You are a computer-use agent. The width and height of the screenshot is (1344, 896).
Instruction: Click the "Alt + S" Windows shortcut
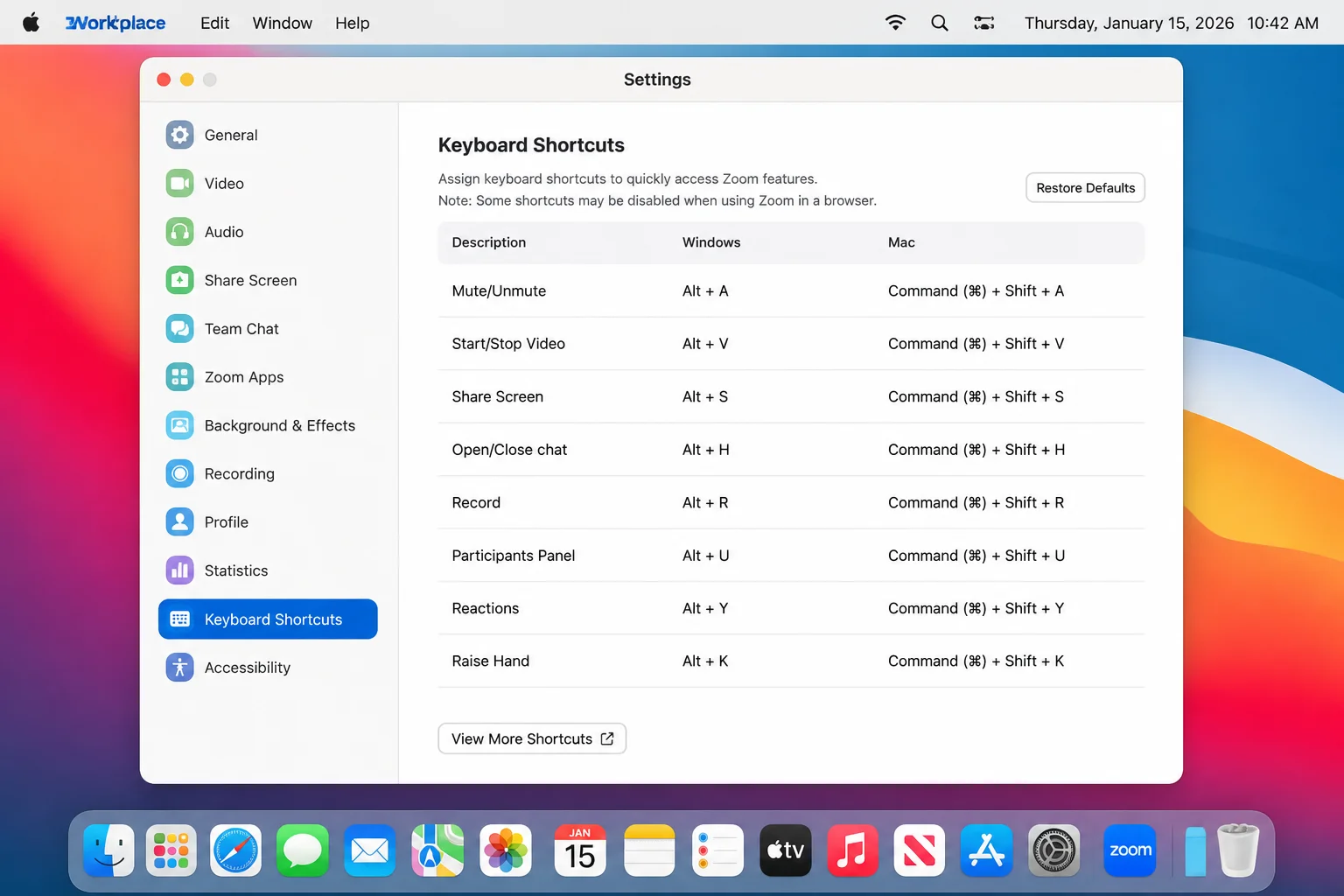[x=705, y=396]
